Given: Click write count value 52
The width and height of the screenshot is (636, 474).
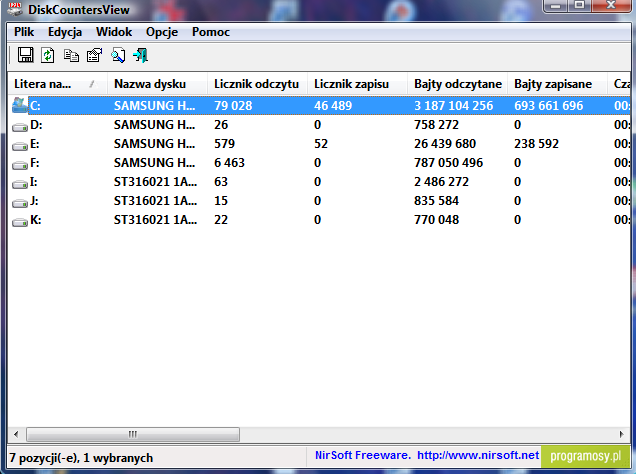Looking at the screenshot, I should click(320, 144).
